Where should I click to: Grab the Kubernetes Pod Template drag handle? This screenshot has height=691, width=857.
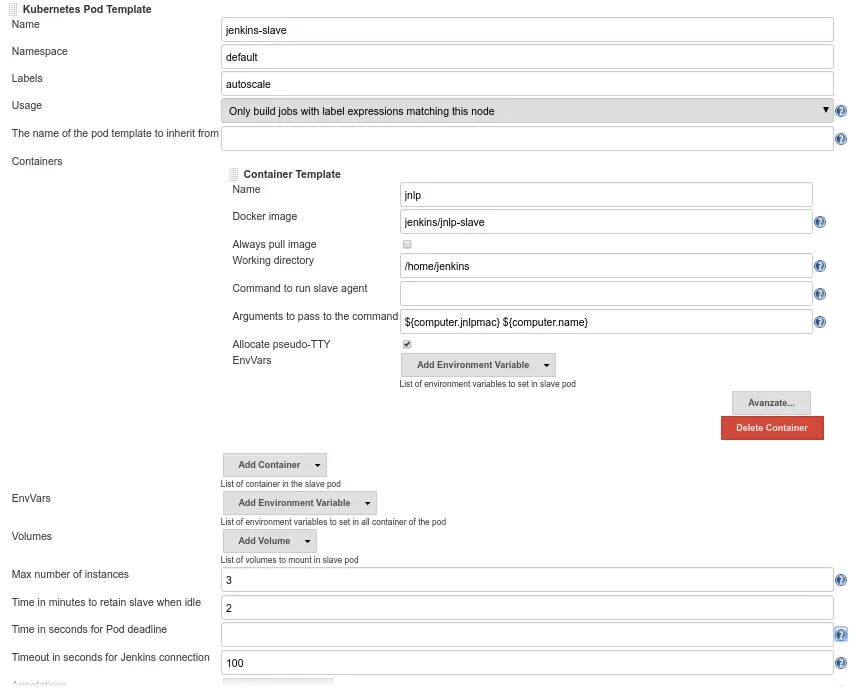(13, 9)
